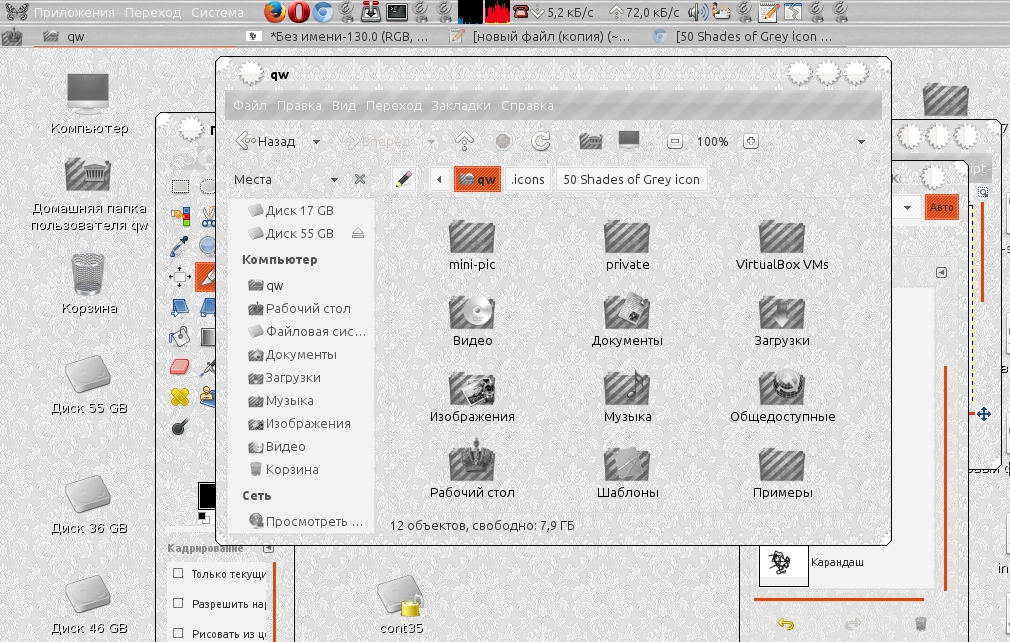Open the Переход menu in the file manager
The height and width of the screenshot is (642, 1010).
pyautogui.click(x=394, y=106)
